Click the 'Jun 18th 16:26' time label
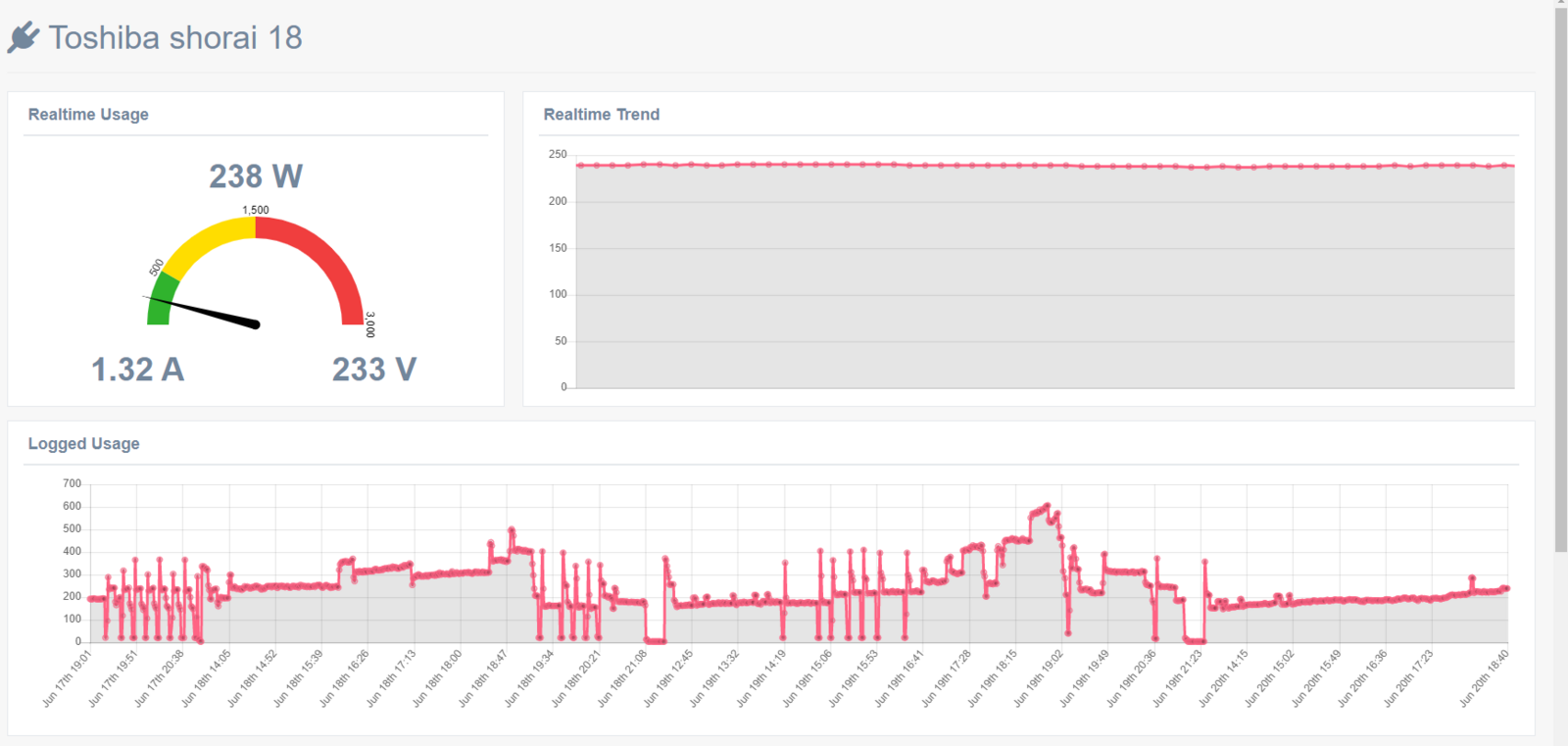The height and width of the screenshot is (746, 1568). (344, 677)
